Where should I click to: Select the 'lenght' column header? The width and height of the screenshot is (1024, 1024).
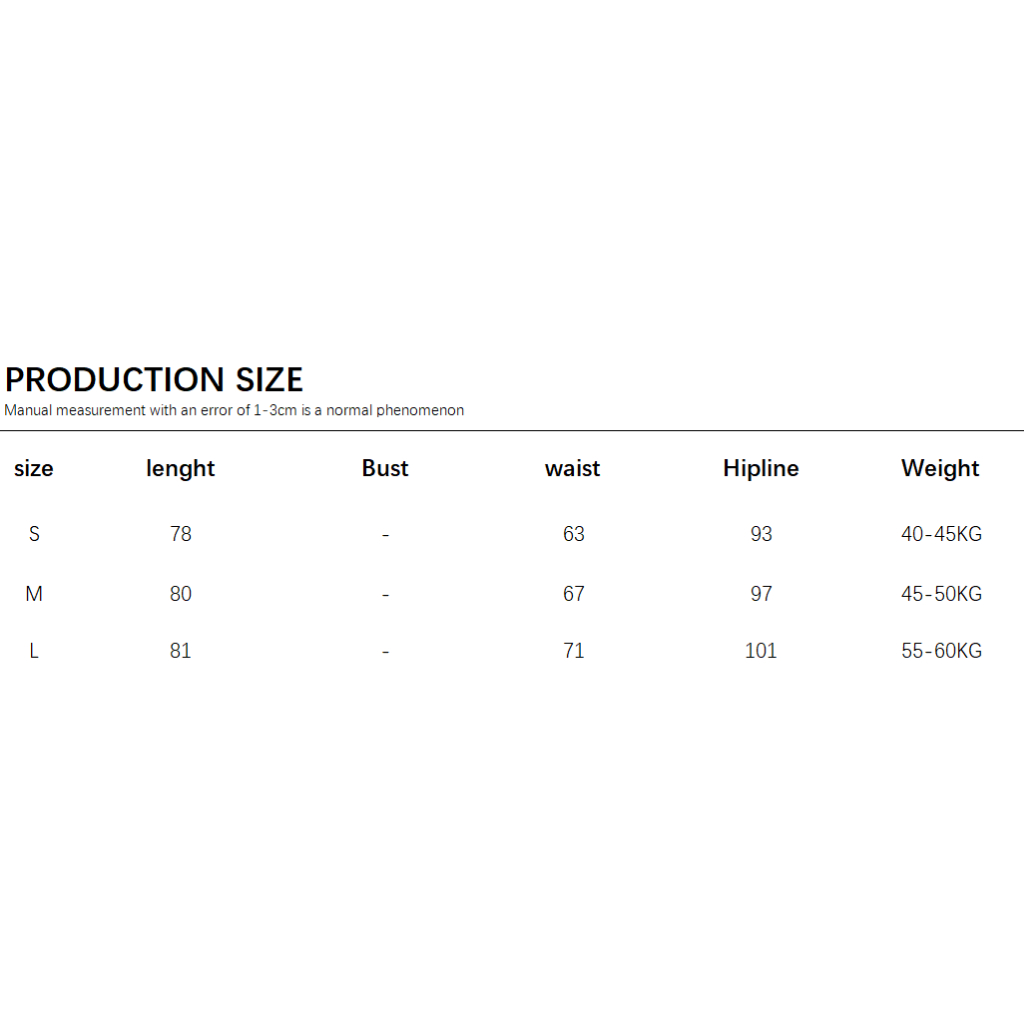pyautogui.click(x=180, y=469)
